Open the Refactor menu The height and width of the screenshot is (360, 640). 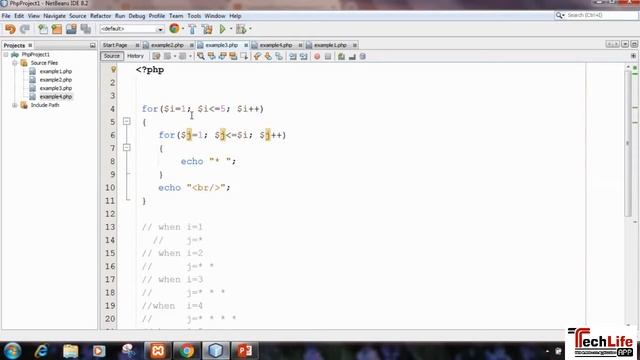pyautogui.click(x=100, y=16)
